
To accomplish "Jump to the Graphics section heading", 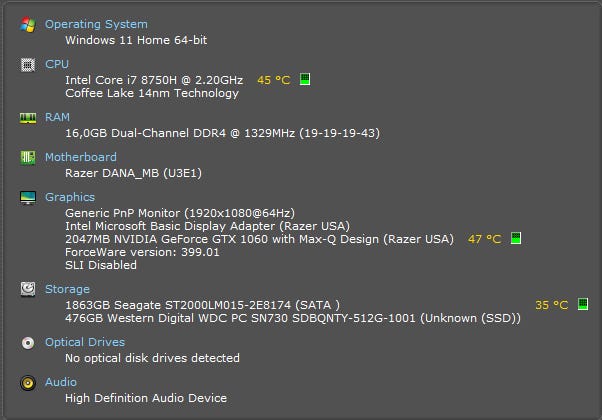I will coord(70,197).
